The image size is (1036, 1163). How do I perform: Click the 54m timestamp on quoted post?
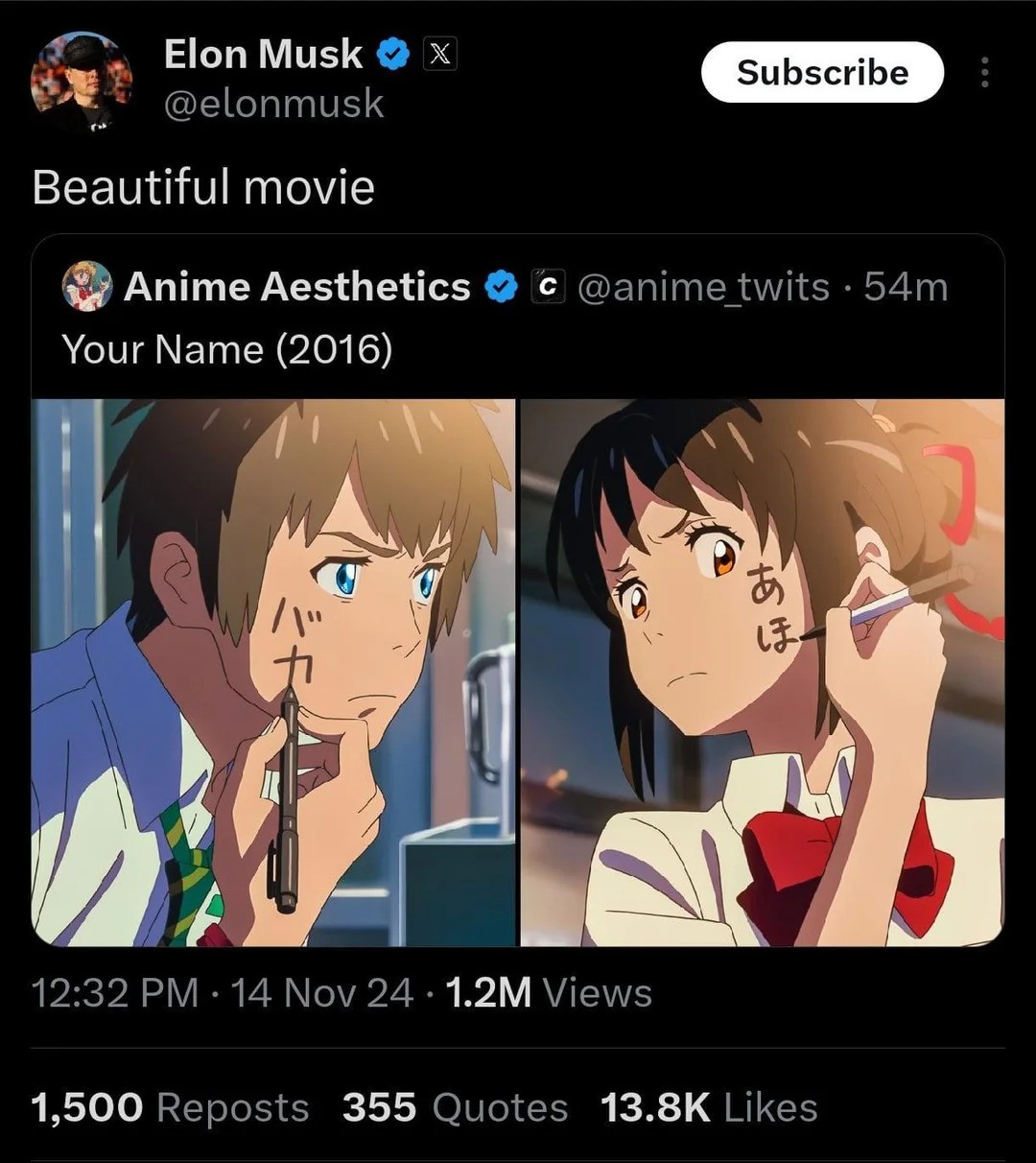click(906, 287)
